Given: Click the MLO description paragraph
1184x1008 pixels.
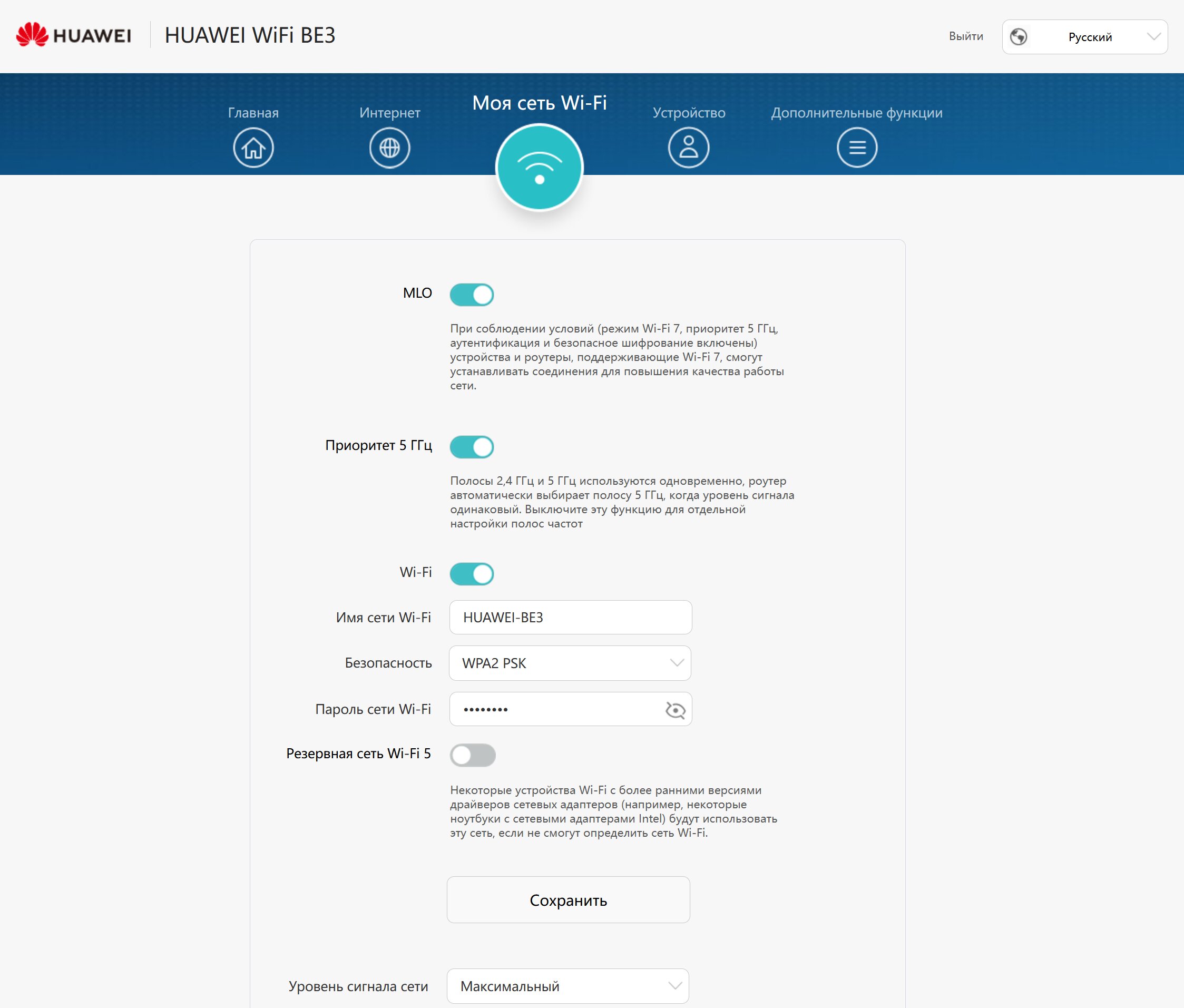Looking at the screenshot, I should (x=617, y=357).
